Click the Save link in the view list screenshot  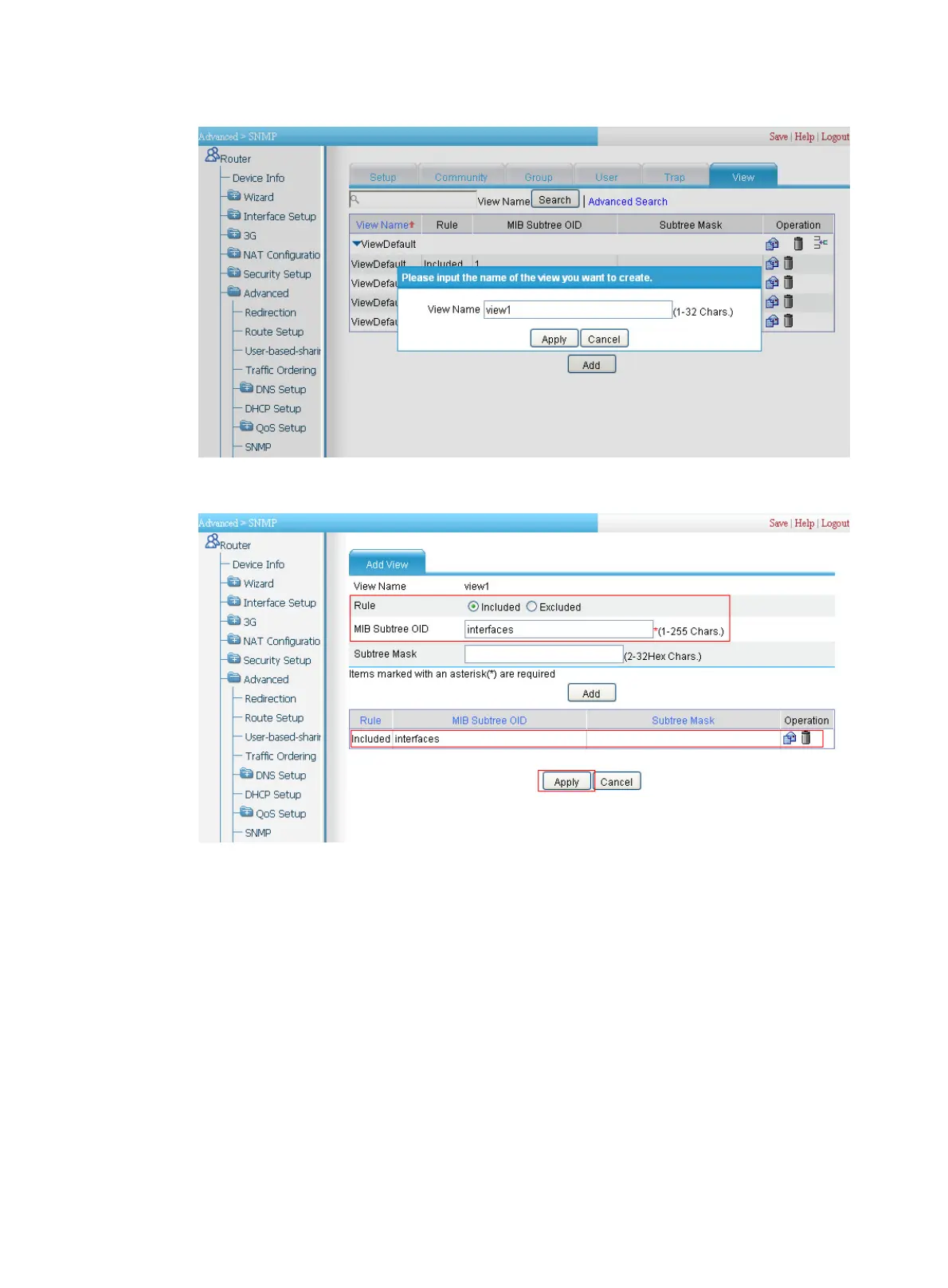coord(778,136)
